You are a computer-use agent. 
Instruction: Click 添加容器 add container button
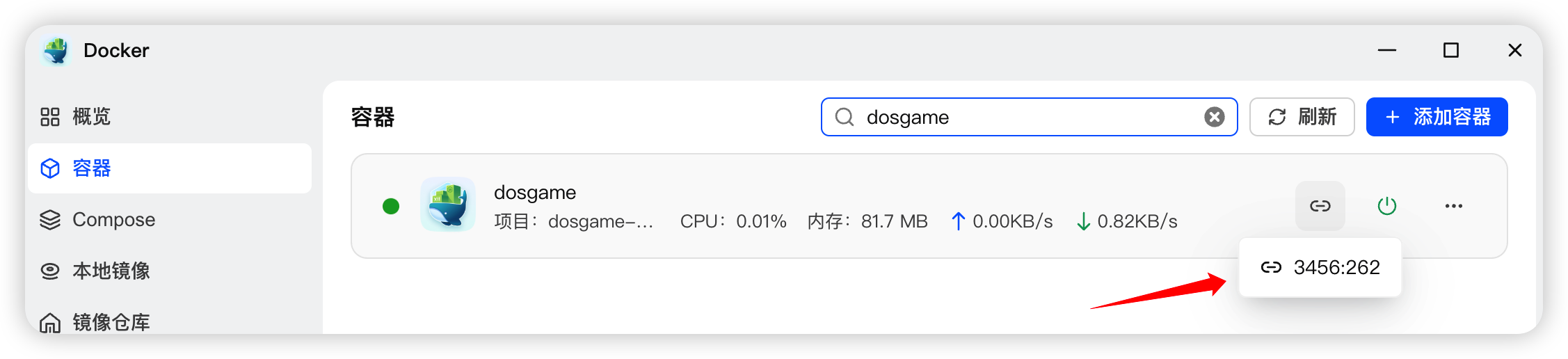tap(1437, 117)
